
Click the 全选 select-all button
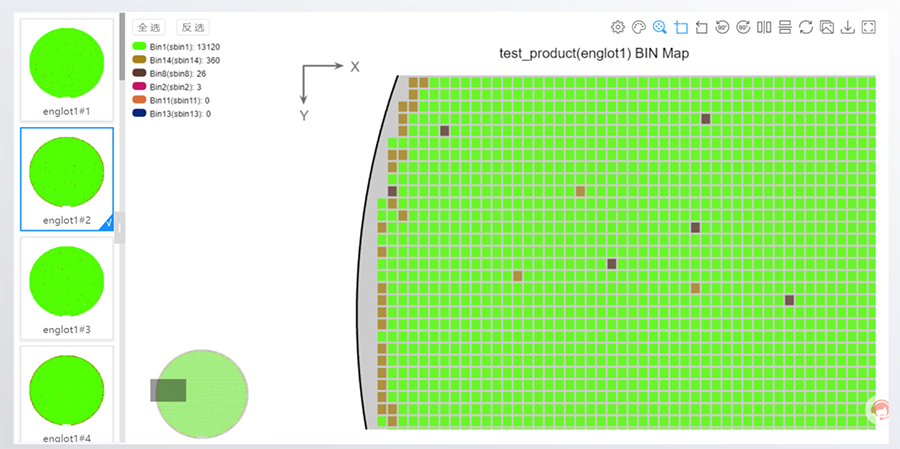pyautogui.click(x=149, y=28)
